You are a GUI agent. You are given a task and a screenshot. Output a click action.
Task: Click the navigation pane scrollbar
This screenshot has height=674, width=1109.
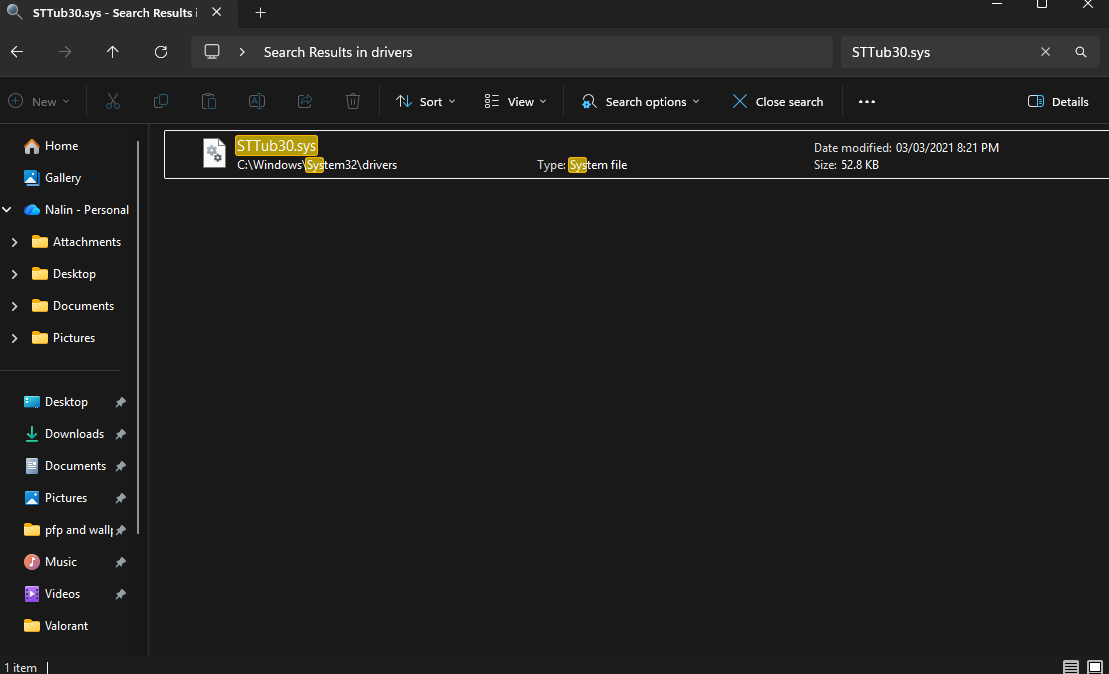[138, 338]
